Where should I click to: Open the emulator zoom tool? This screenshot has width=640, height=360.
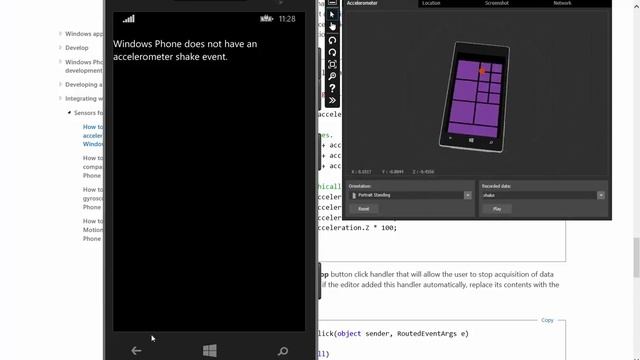click(x=332, y=76)
